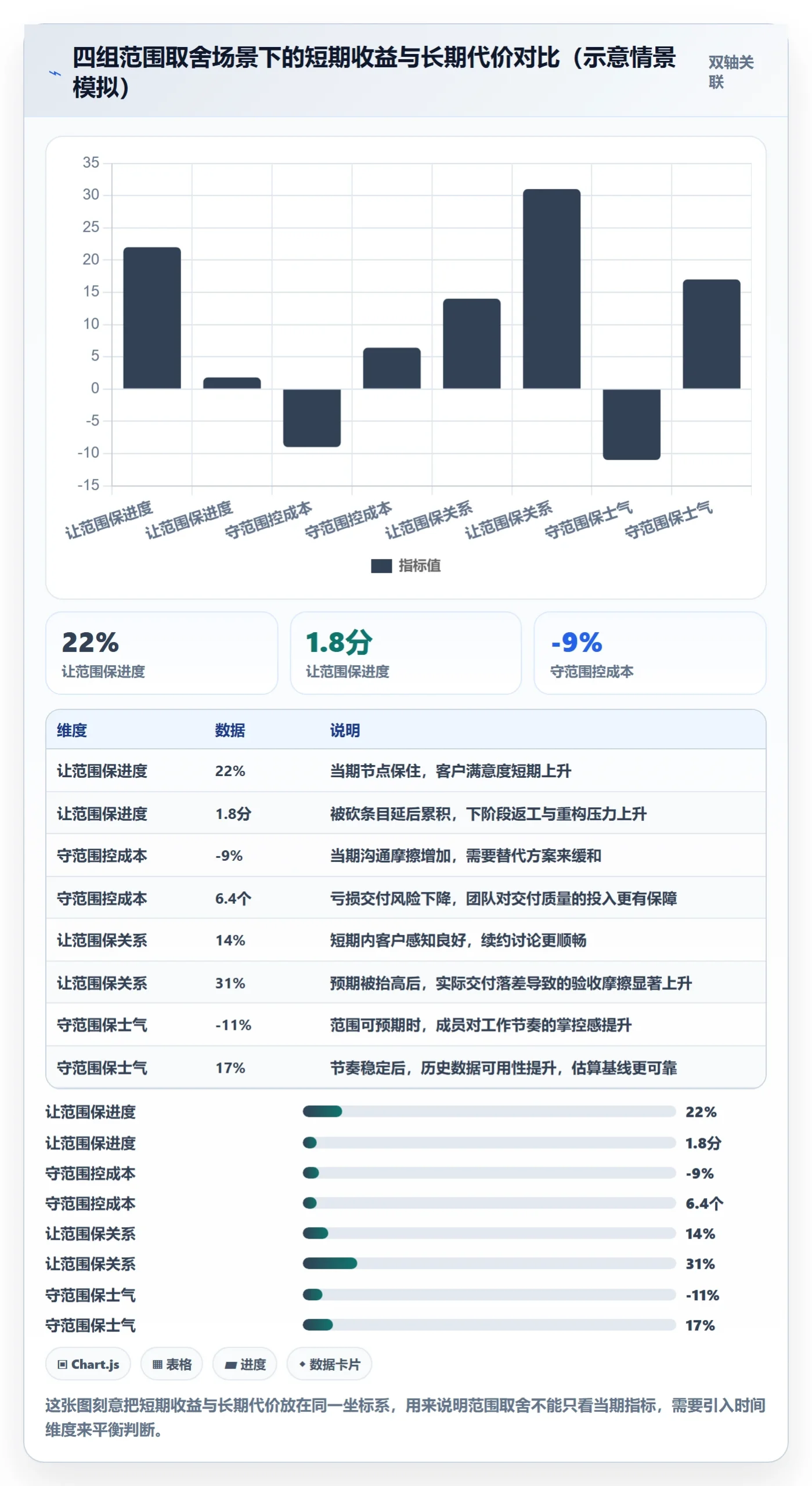Toggle the 指标值 legend color swatch
The width and height of the screenshot is (812, 1486).
381,565
